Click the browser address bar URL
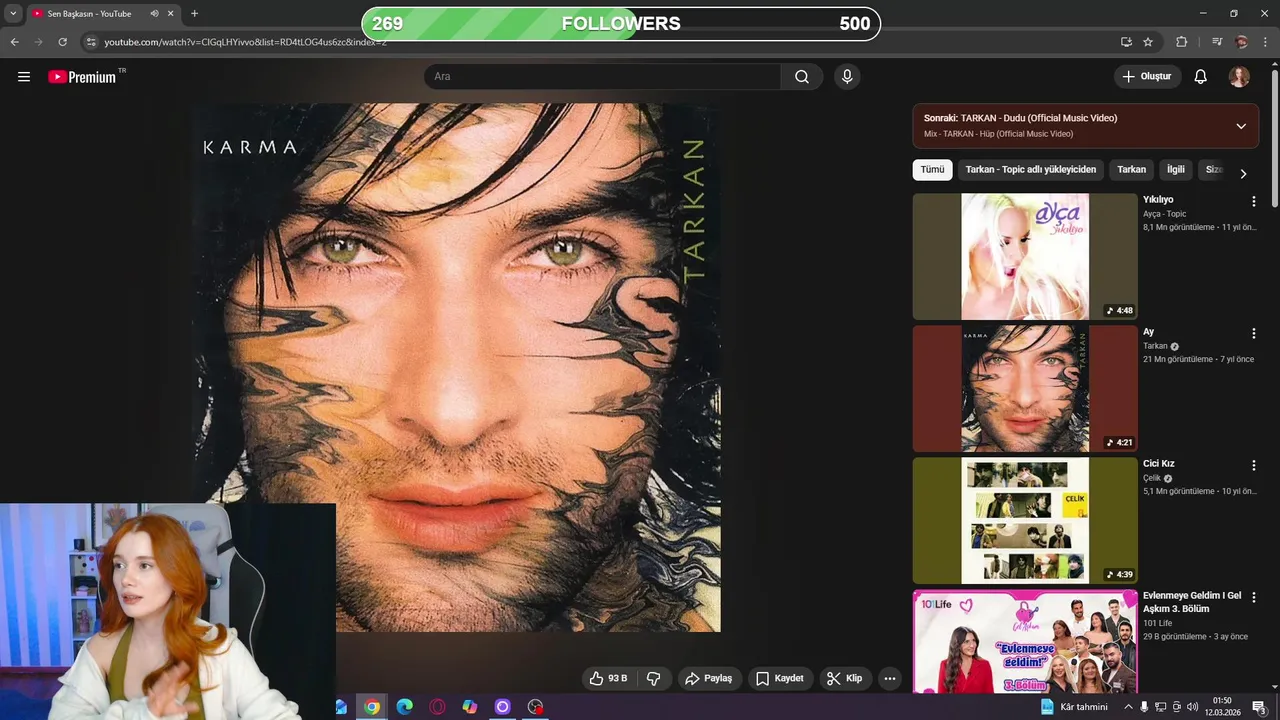1280x720 pixels. pyautogui.click(x=245, y=42)
